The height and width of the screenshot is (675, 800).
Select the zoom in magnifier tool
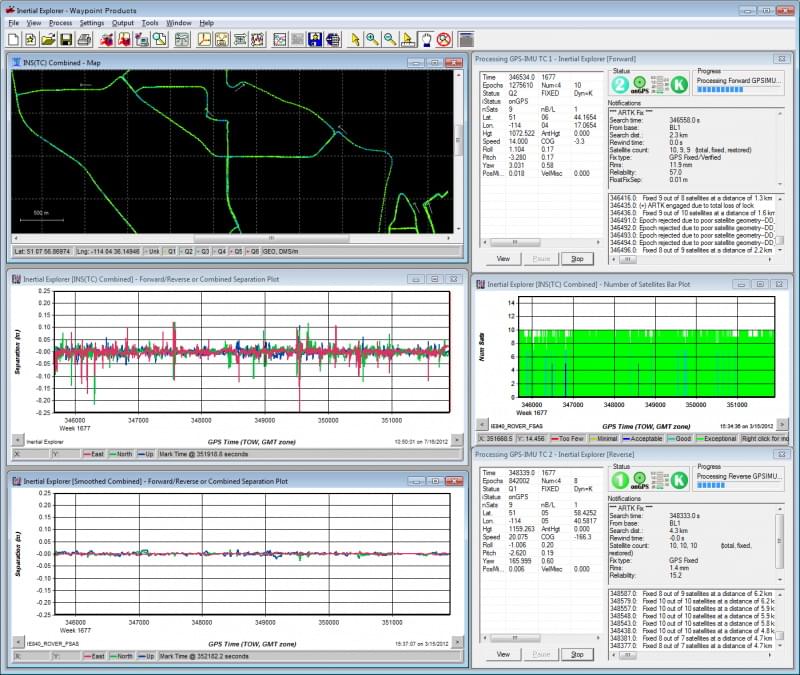(x=373, y=38)
